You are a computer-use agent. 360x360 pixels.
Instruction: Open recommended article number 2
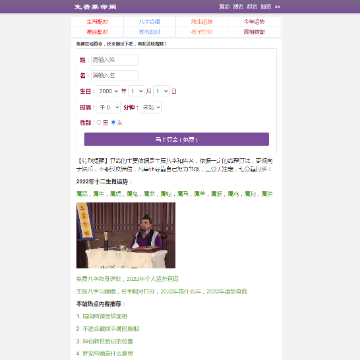(111, 329)
